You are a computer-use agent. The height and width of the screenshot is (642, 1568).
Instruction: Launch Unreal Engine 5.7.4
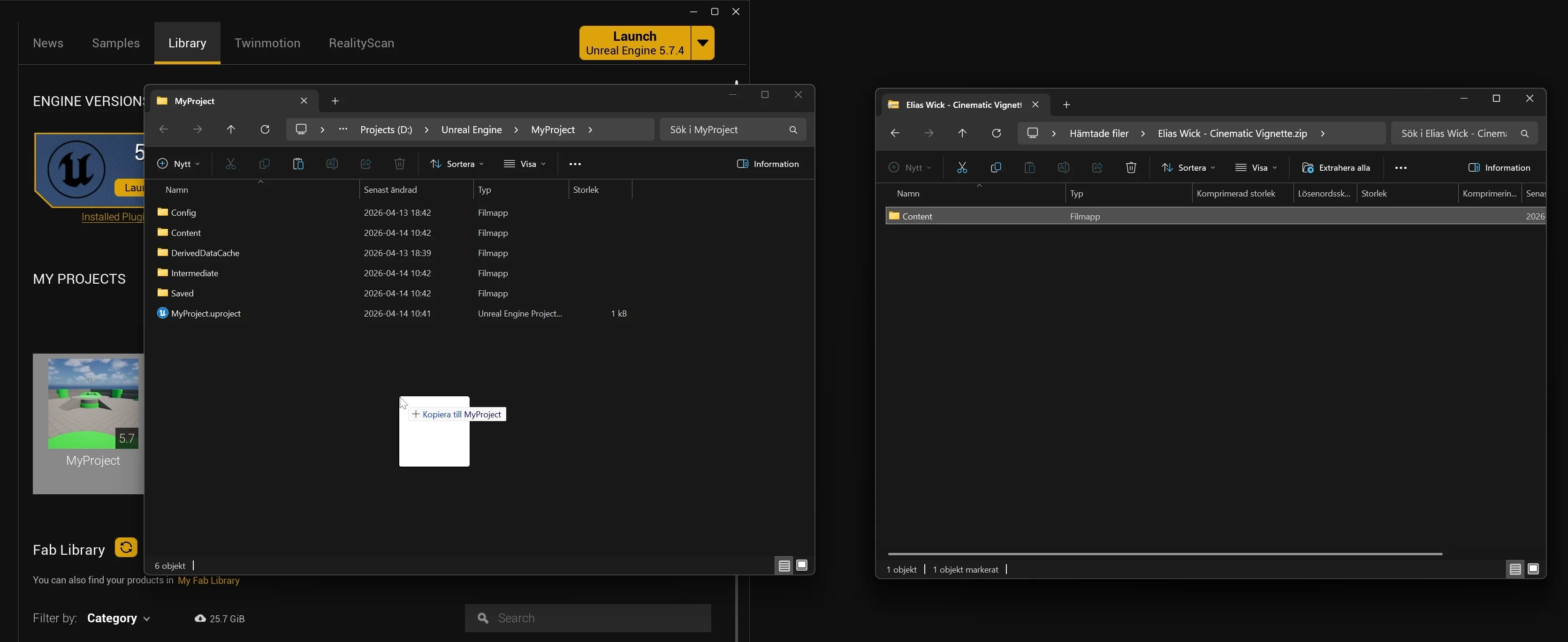pyautogui.click(x=635, y=43)
